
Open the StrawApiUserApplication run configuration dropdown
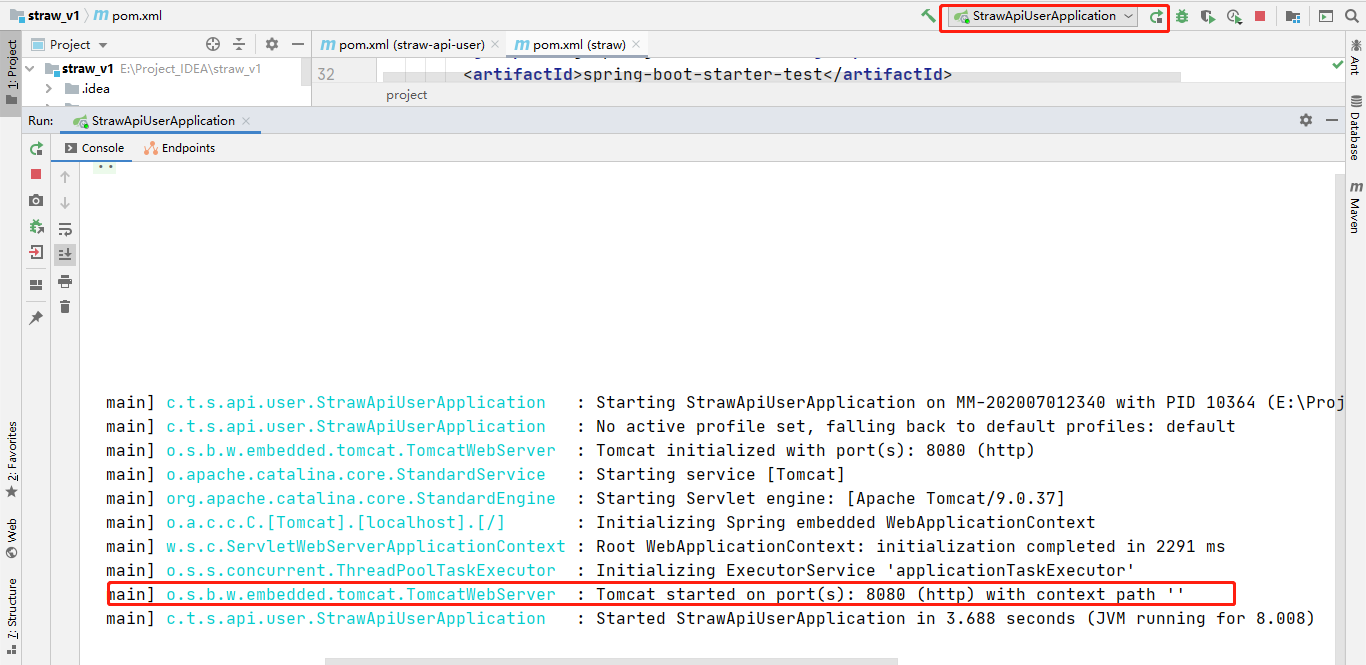click(x=1044, y=16)
